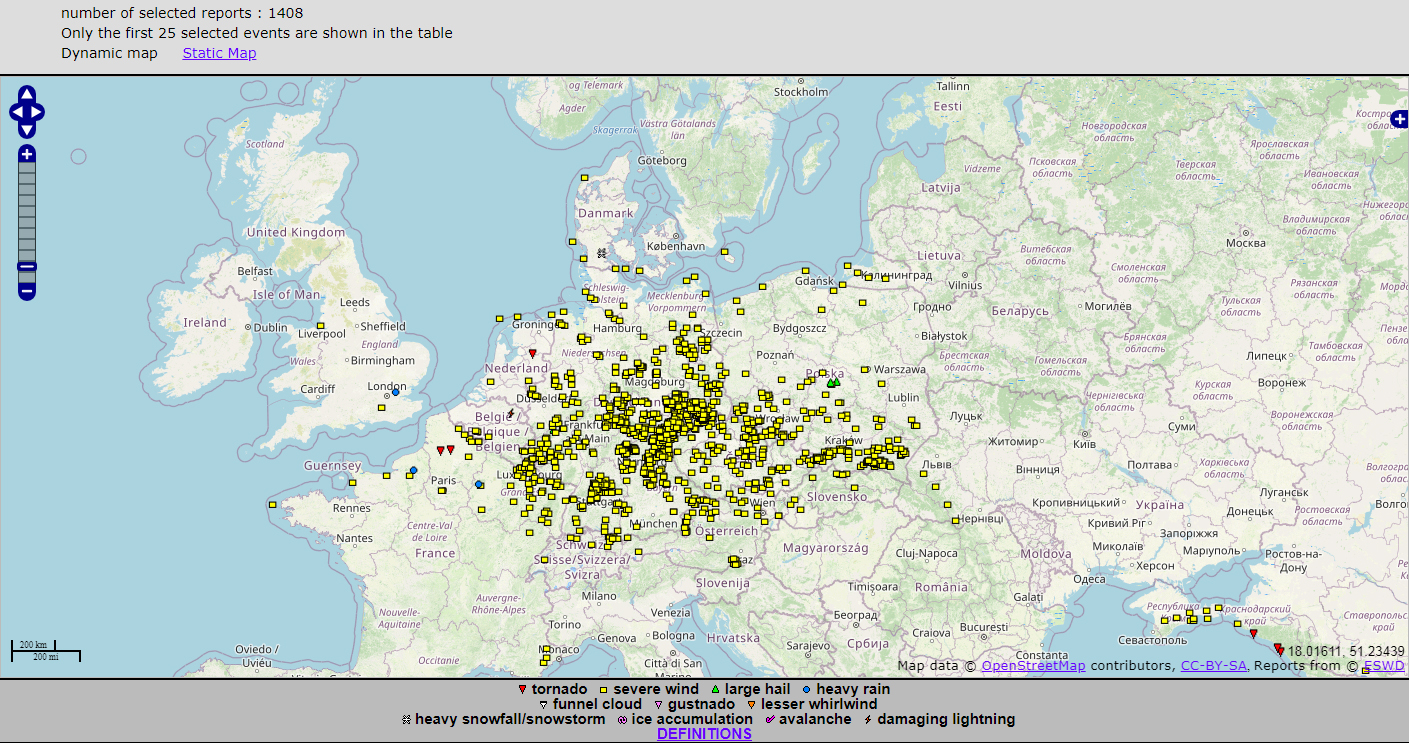Open the layer switcher plus at map's right edge
This screenshot has width=1409, height=743.
click(1400, 120)
